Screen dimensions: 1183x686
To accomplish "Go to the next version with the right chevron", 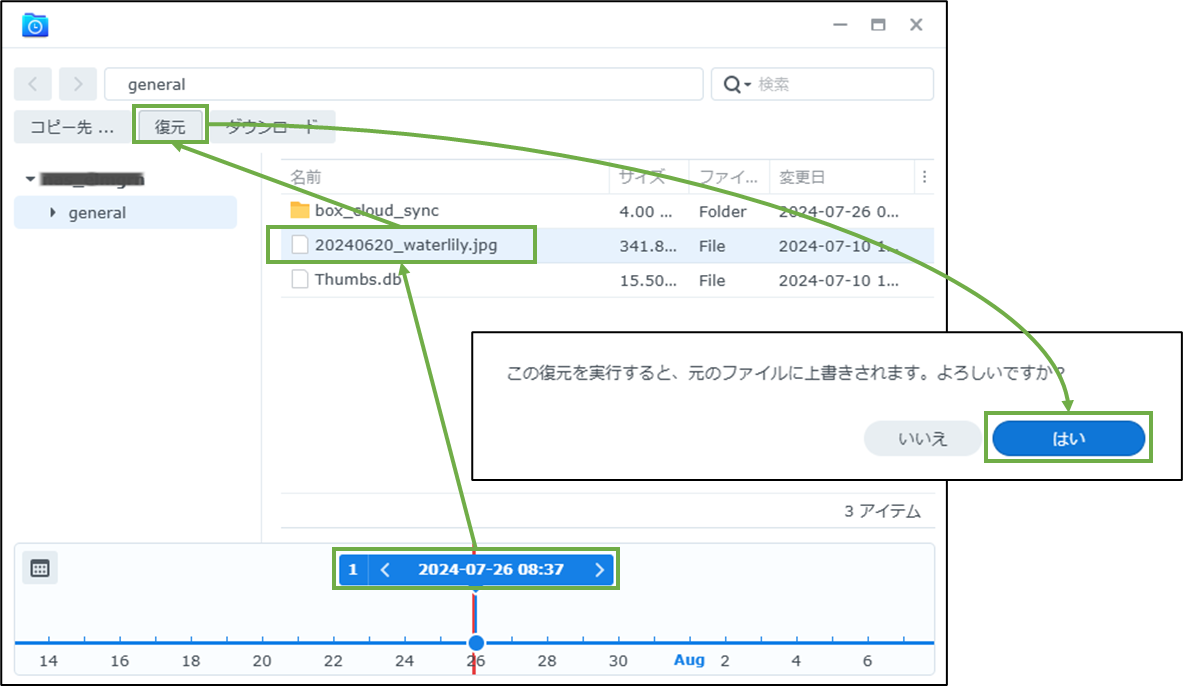I will click(599, 569).
